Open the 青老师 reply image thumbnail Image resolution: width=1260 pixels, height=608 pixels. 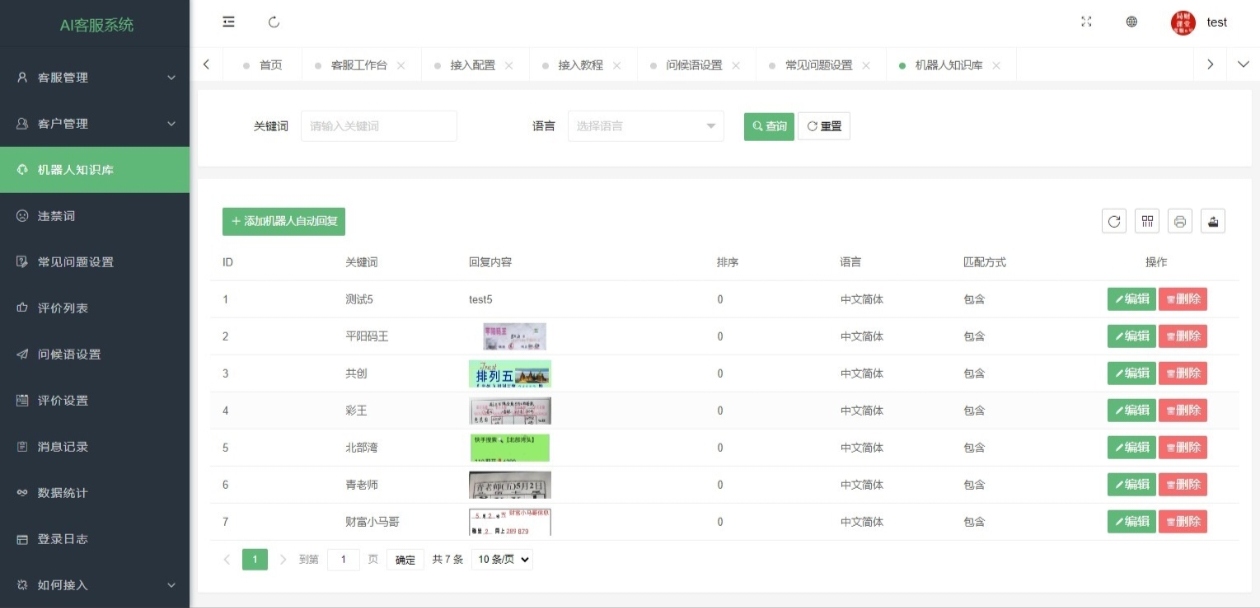(x=510, y=485)
